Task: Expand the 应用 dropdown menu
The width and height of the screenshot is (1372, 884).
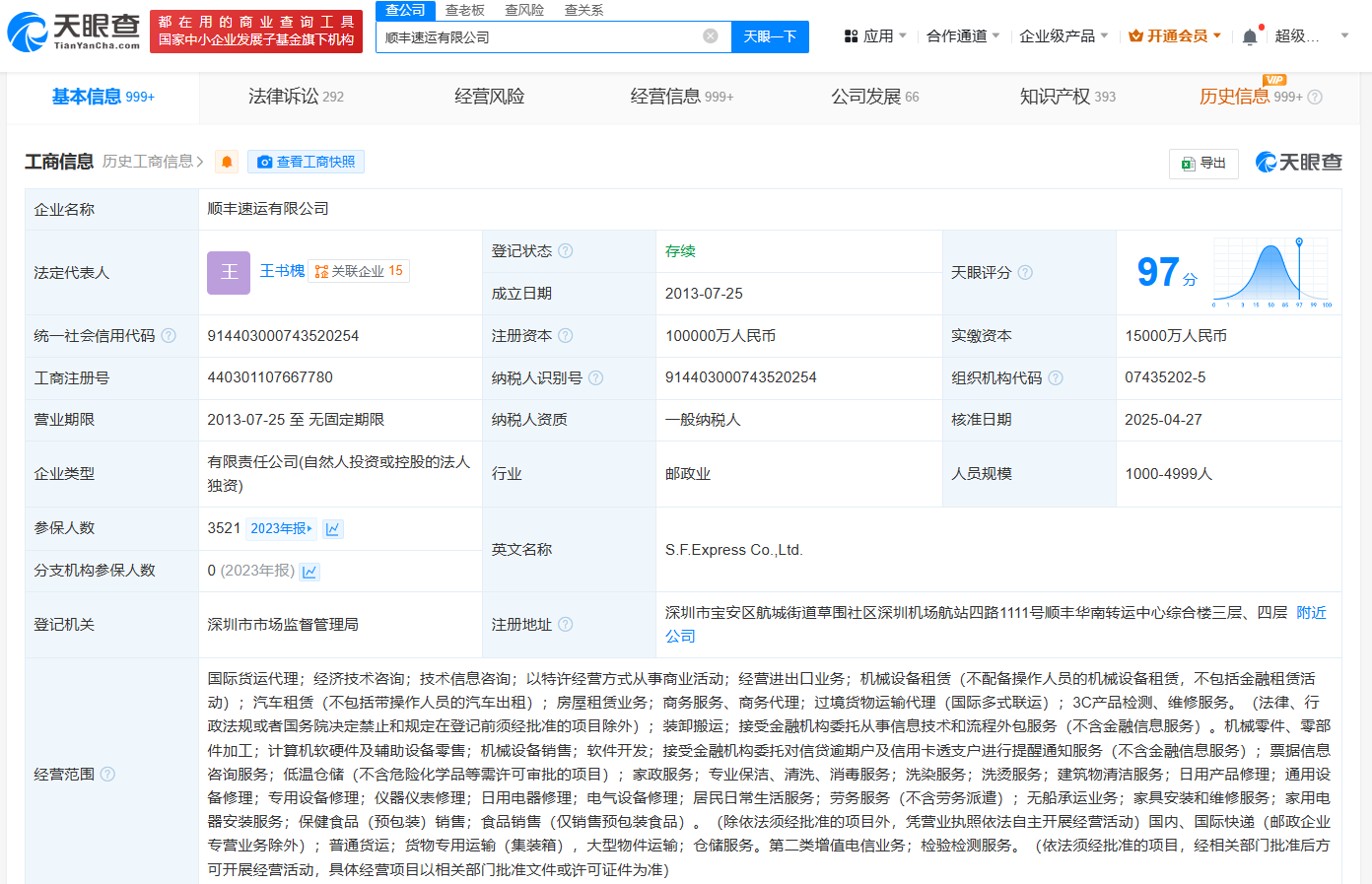Action: (x=875, y=36)
